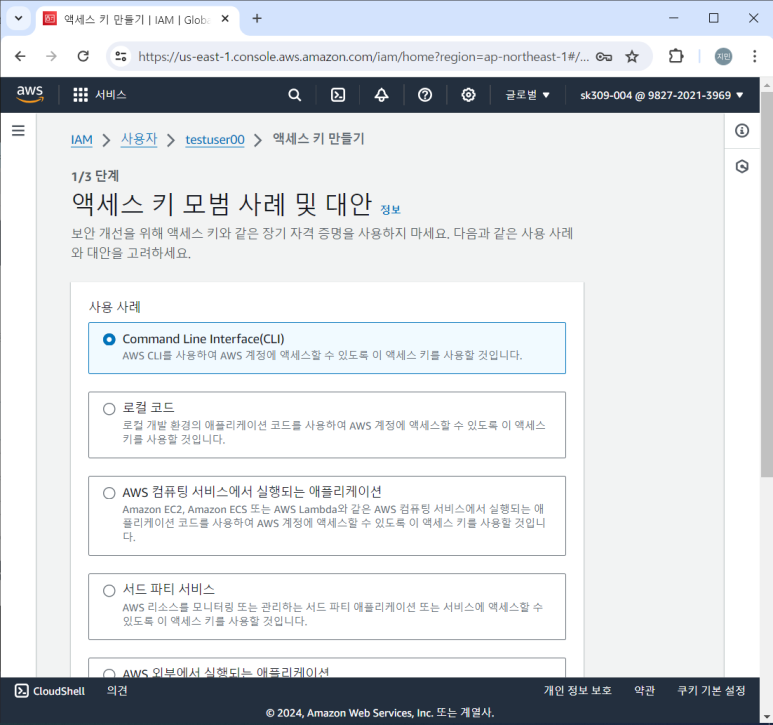Select Command Line Interface(CLI) radio option
Viewport: 773px width, 725px height.
coord(109,340)
